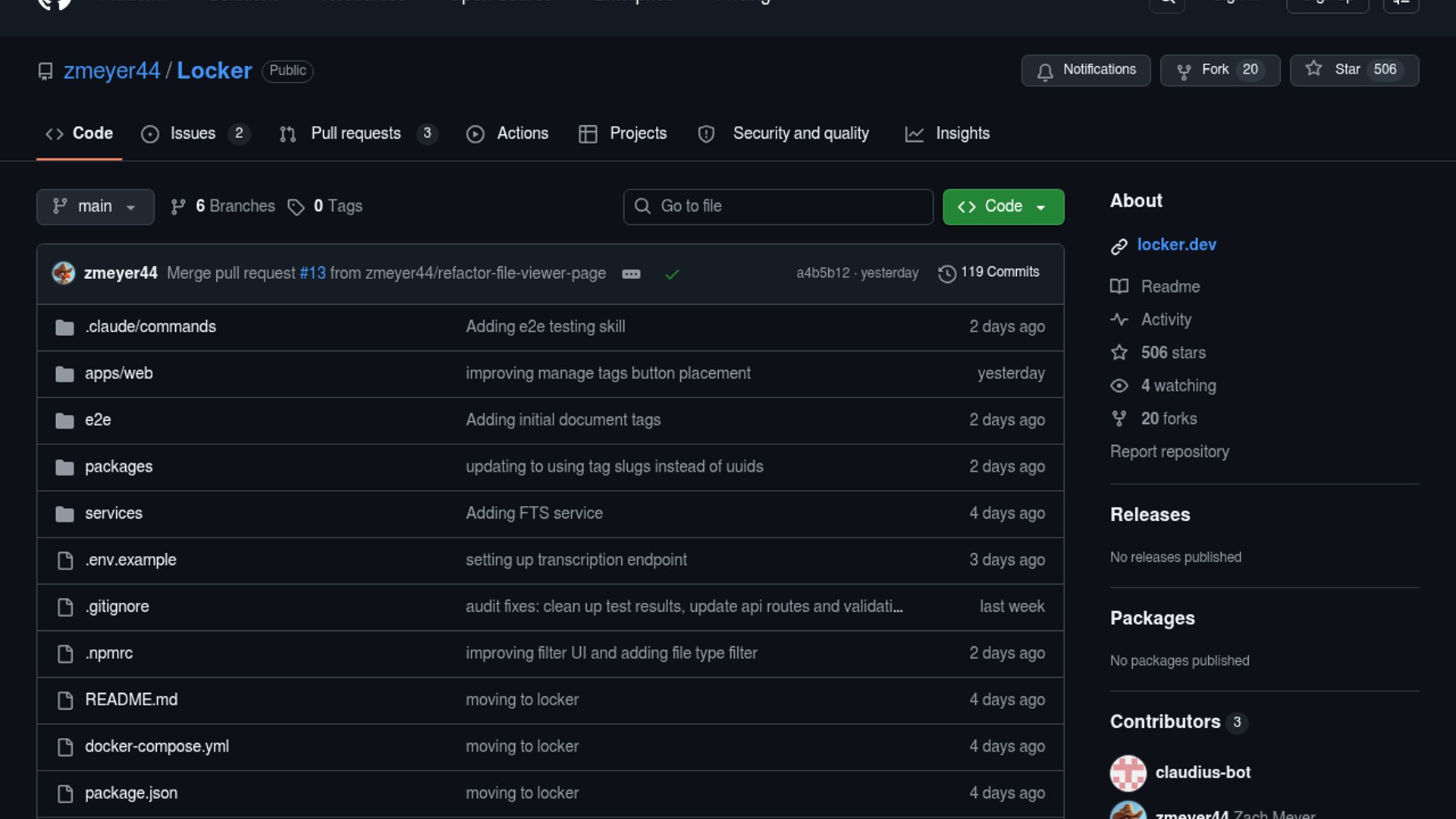Open the Pull requests tab
Image resolution: width=1456 pixels, height=819 pixels.
point(355,133)
